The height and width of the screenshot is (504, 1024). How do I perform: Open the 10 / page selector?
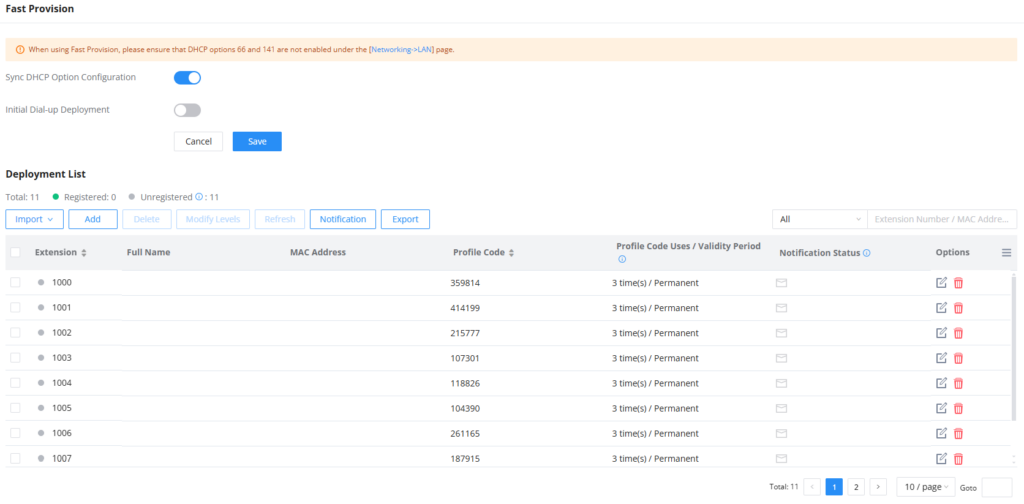click(x=926, y=487)
